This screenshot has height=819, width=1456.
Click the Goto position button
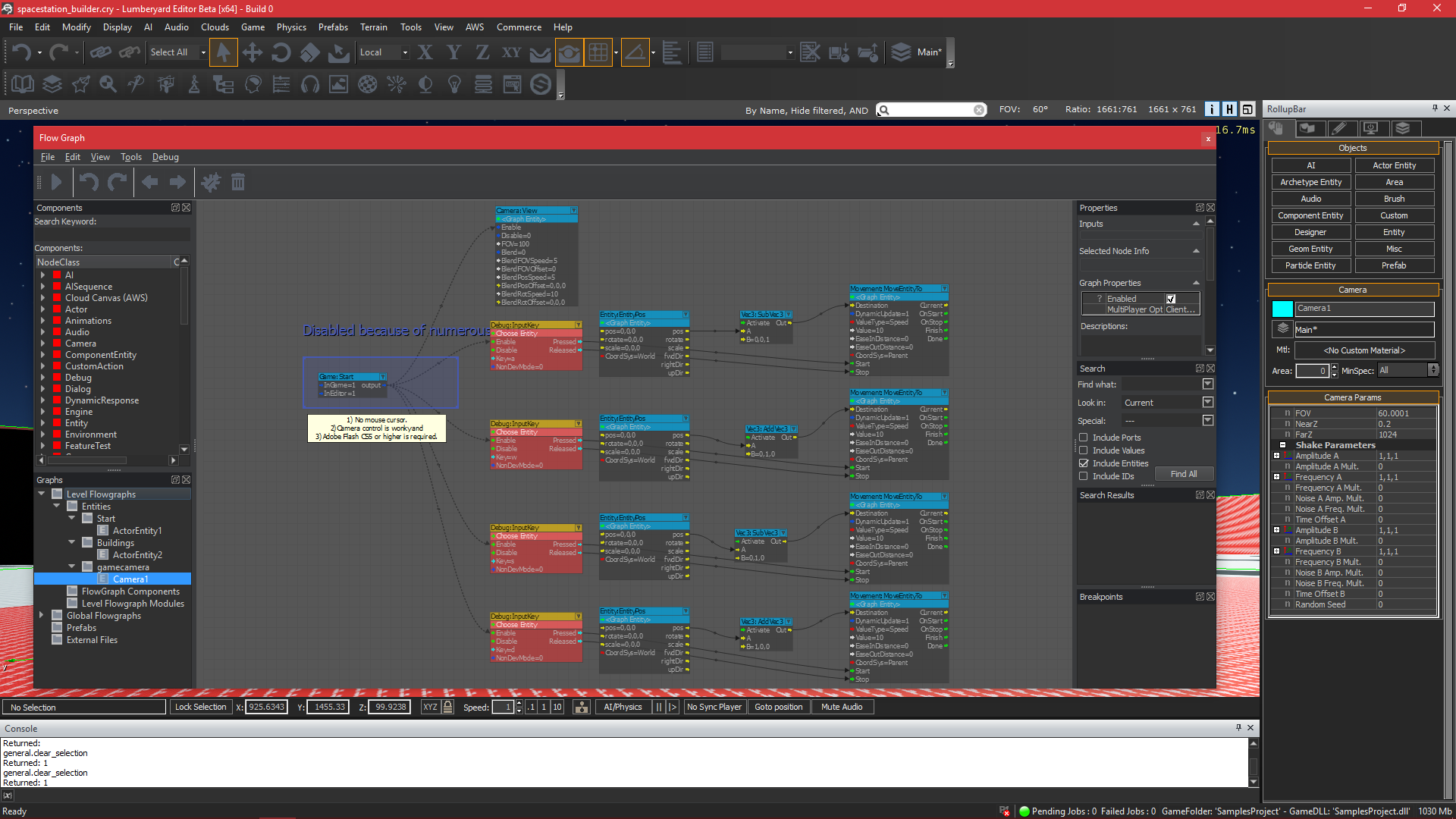778,707
